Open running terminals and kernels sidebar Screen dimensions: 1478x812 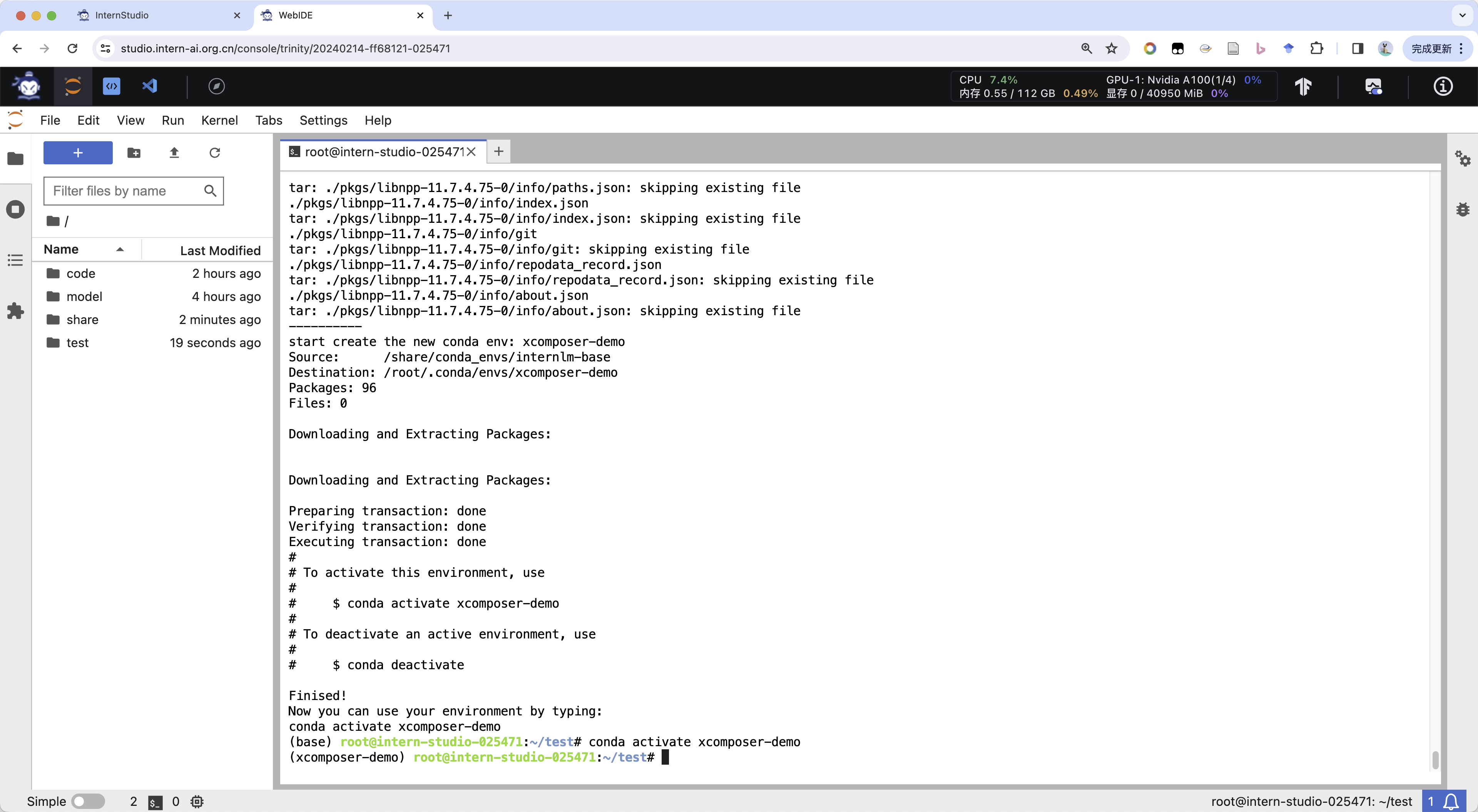click(x=15, y=209)
